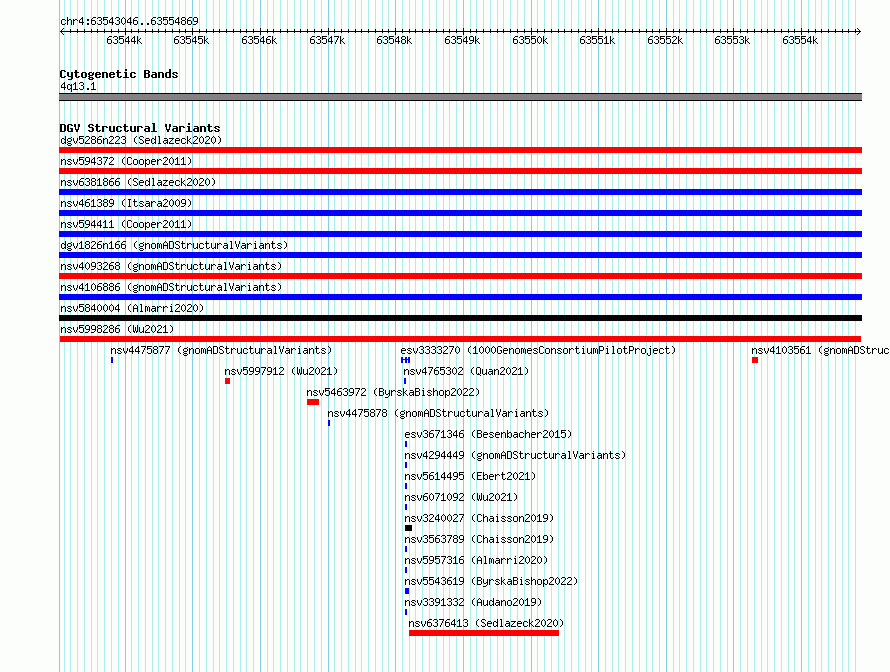Select the nsv3563789 (Chaisson2019) label
This screenshot has width=890, height=672.
tap(479, 539)
